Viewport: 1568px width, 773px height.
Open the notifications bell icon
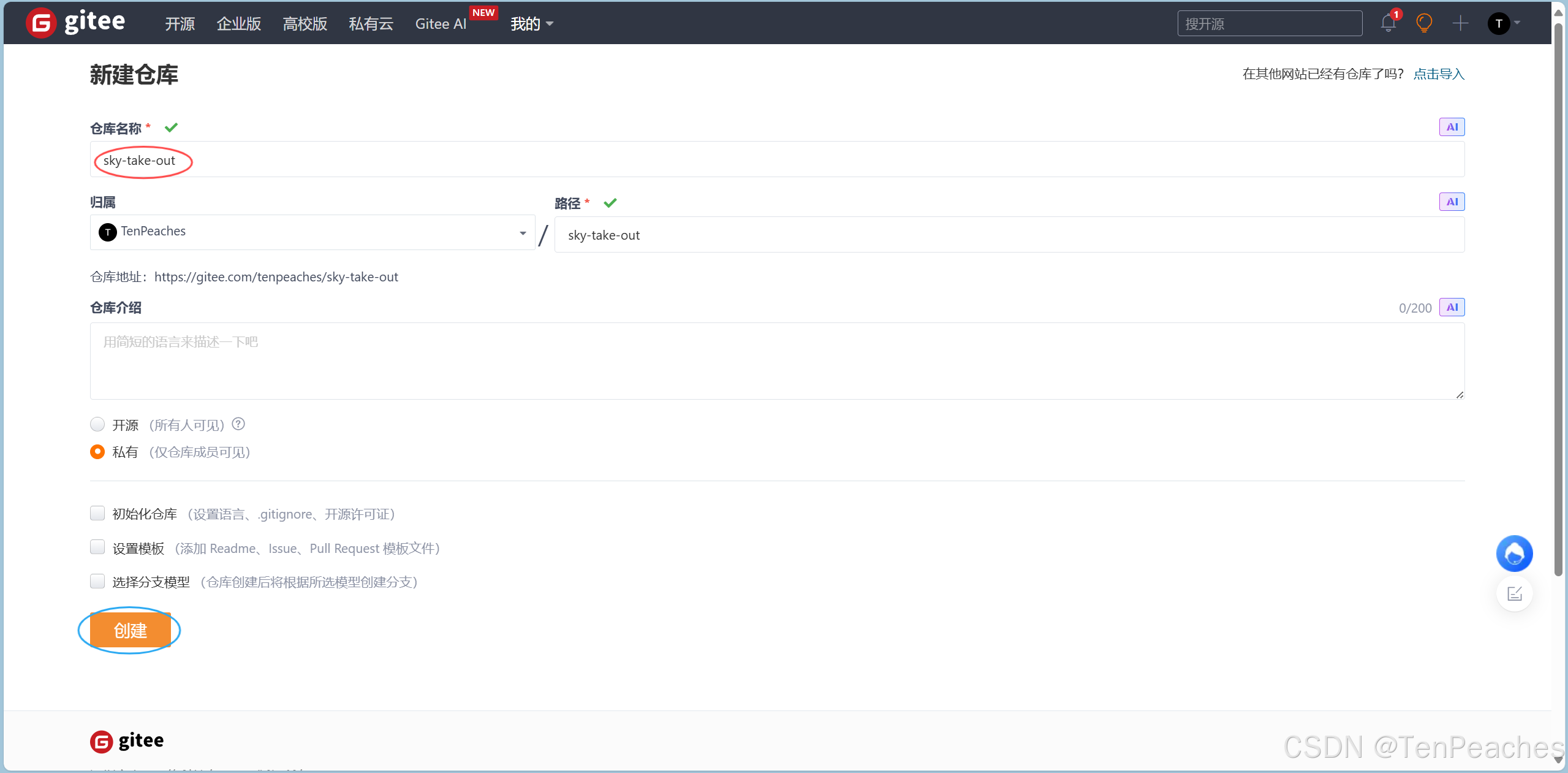pos(1388,24)
